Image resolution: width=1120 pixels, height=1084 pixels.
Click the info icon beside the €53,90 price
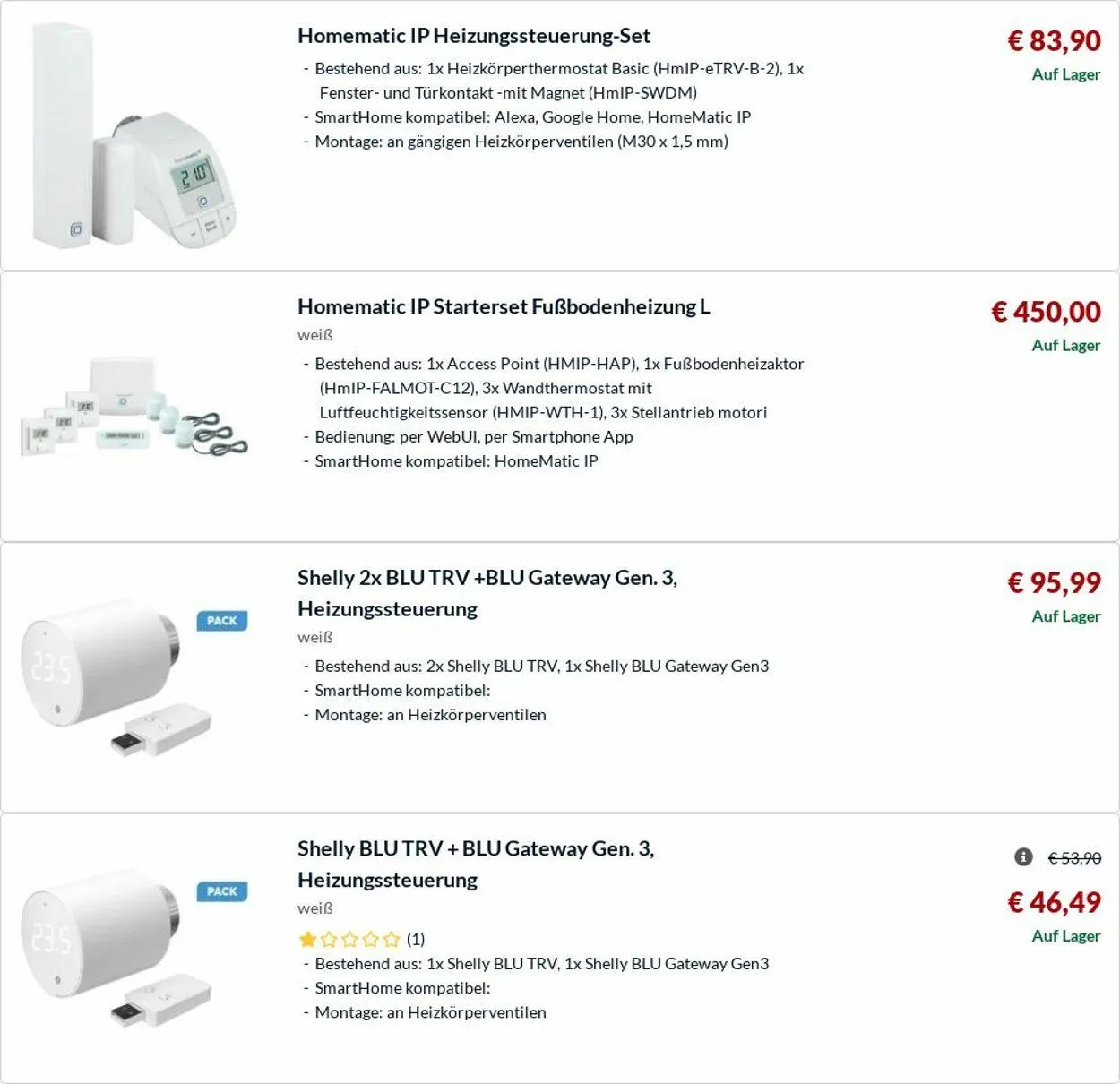click(x=1023, y=857)
